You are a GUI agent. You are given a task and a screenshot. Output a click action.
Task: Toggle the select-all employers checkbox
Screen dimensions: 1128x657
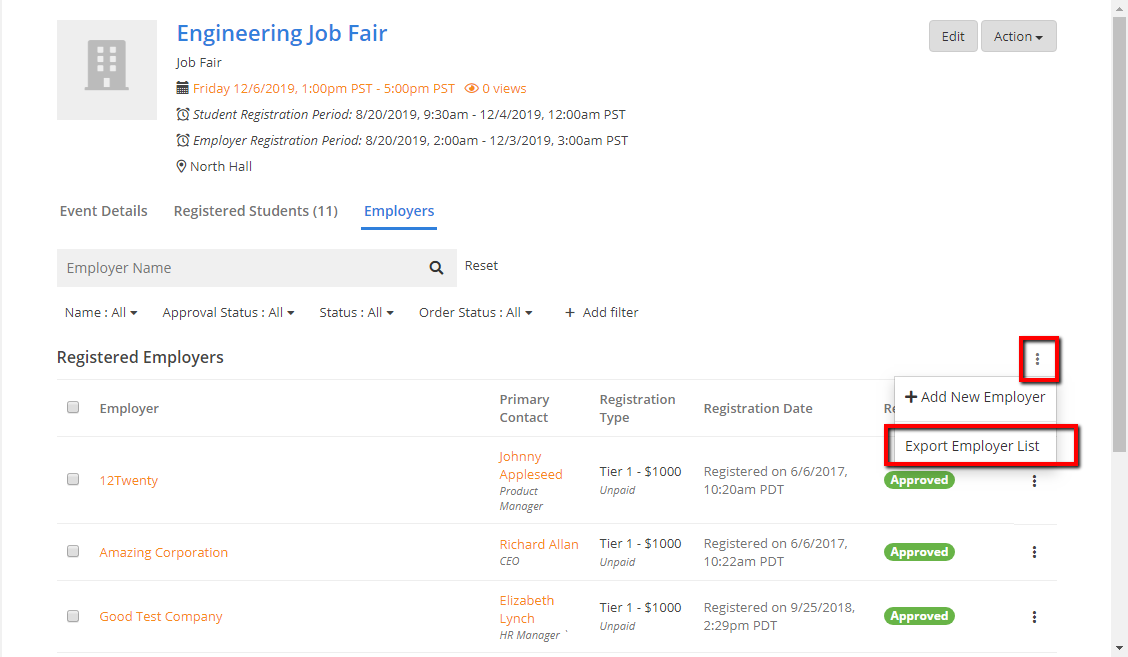[73, 407]
